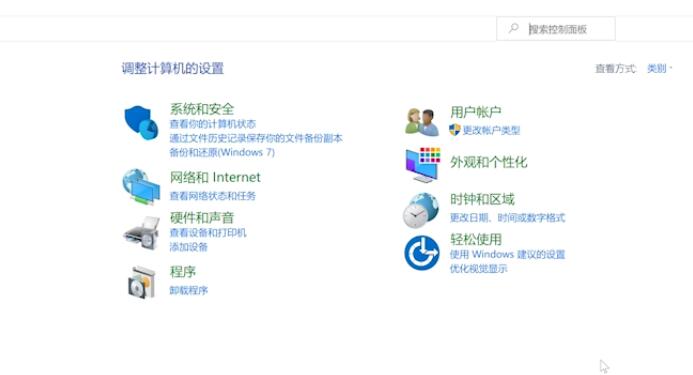Open the 网络和 Internet globe icon
The height and width of the screenshot is (375, 693).
[141, 187]
